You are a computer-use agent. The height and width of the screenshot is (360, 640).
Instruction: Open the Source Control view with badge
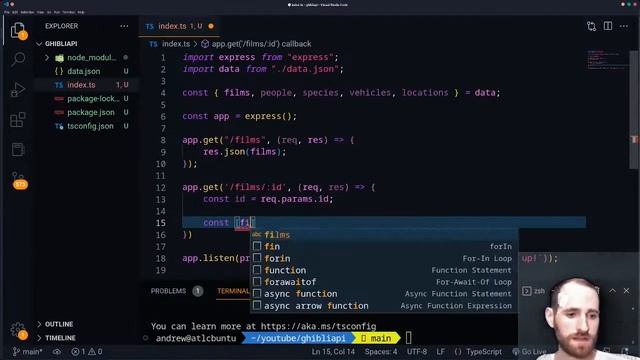18,180
